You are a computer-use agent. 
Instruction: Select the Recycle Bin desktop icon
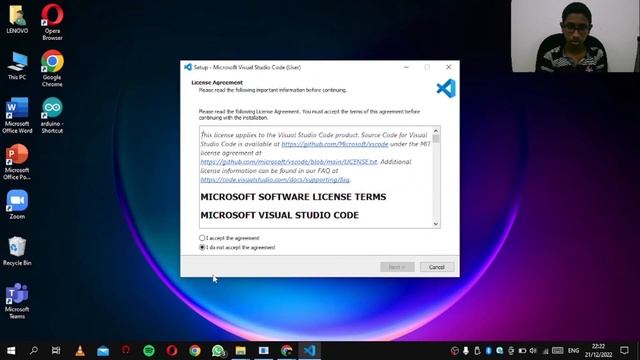tap(17, 251)
